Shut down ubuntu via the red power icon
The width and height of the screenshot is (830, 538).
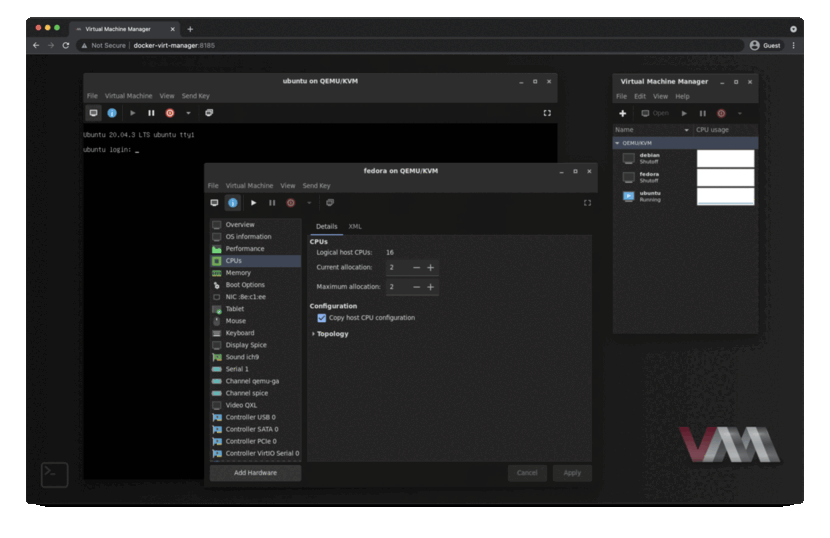170,113
